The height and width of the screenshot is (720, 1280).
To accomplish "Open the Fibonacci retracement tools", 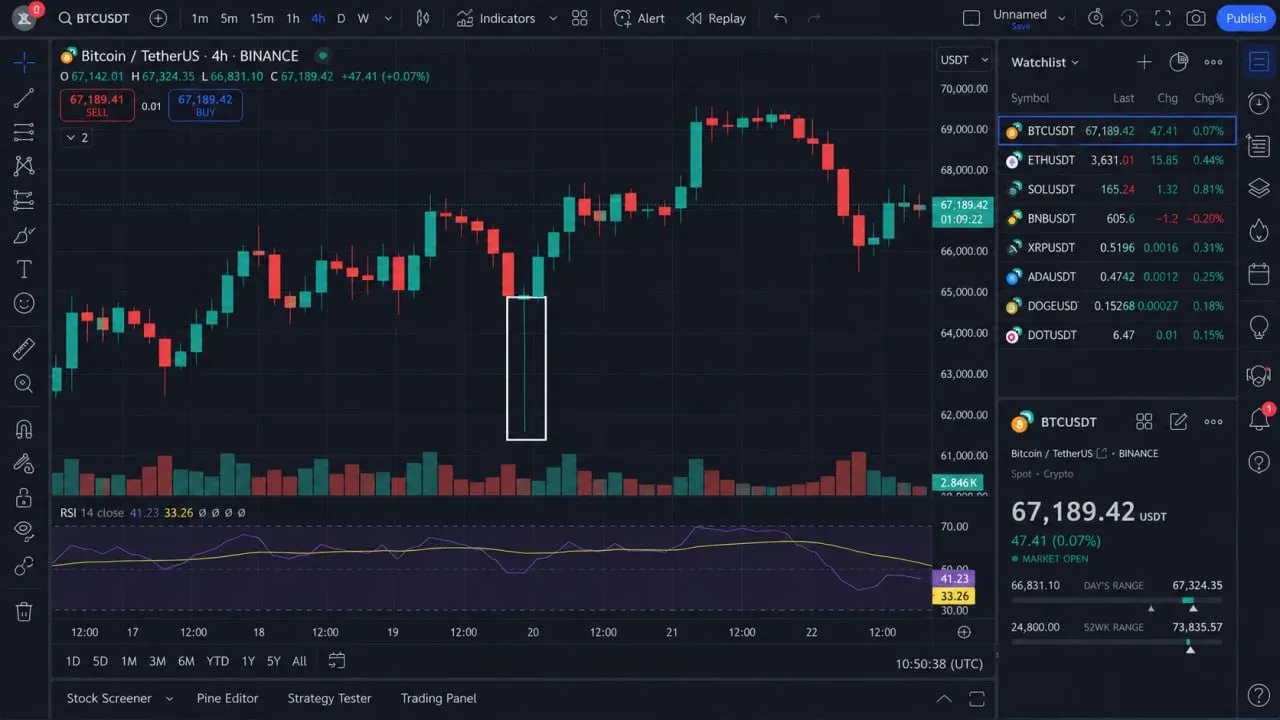I will [x=24, y=132].
